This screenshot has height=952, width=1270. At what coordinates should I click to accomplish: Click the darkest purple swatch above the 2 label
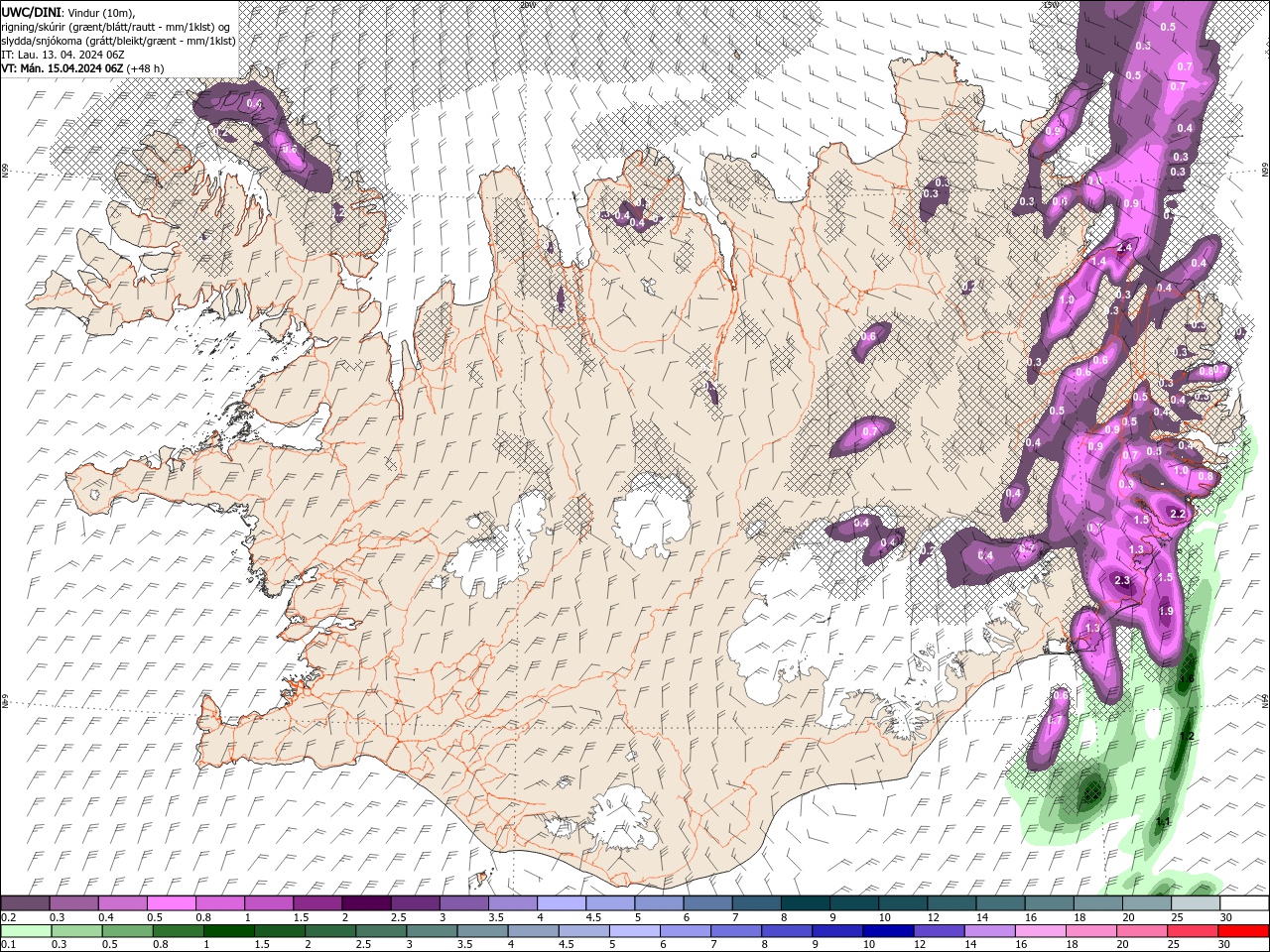[365, 903]
